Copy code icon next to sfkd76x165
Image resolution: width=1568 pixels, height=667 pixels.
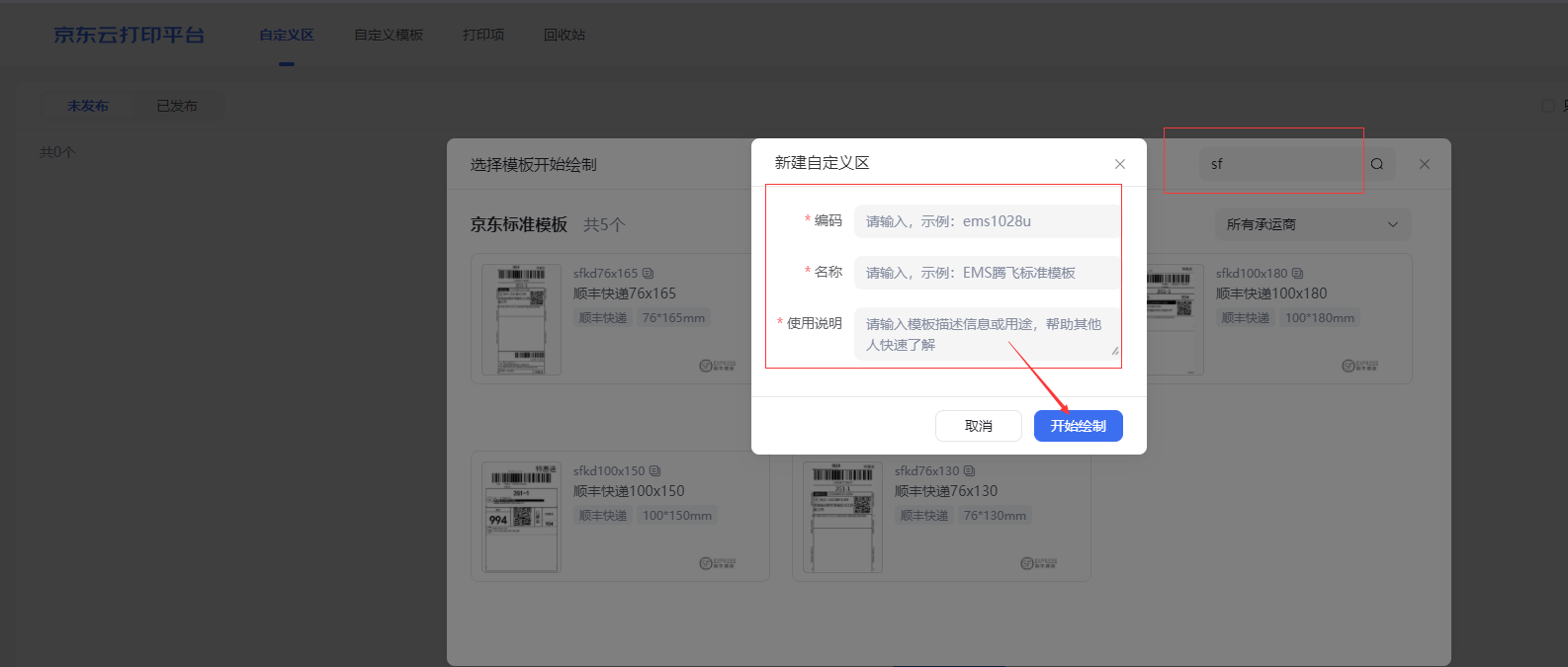(x=648, y=274)
